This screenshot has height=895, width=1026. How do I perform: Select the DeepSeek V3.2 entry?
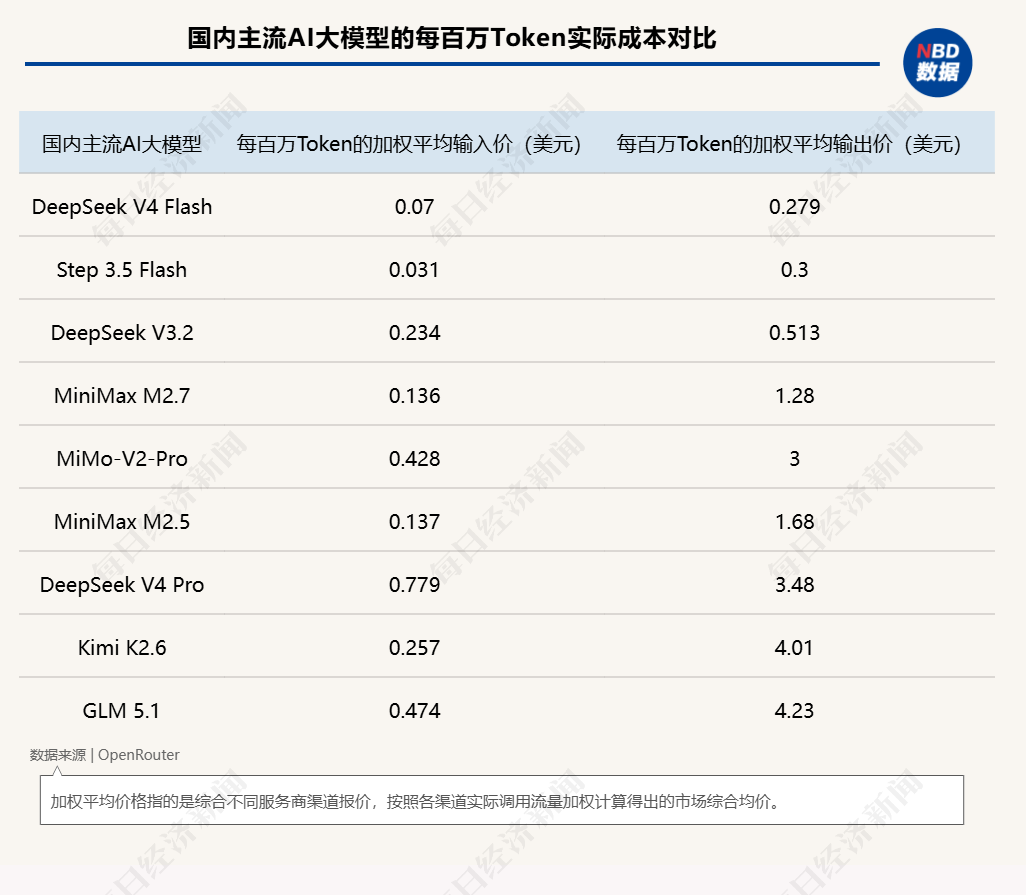tap(122, 333)
